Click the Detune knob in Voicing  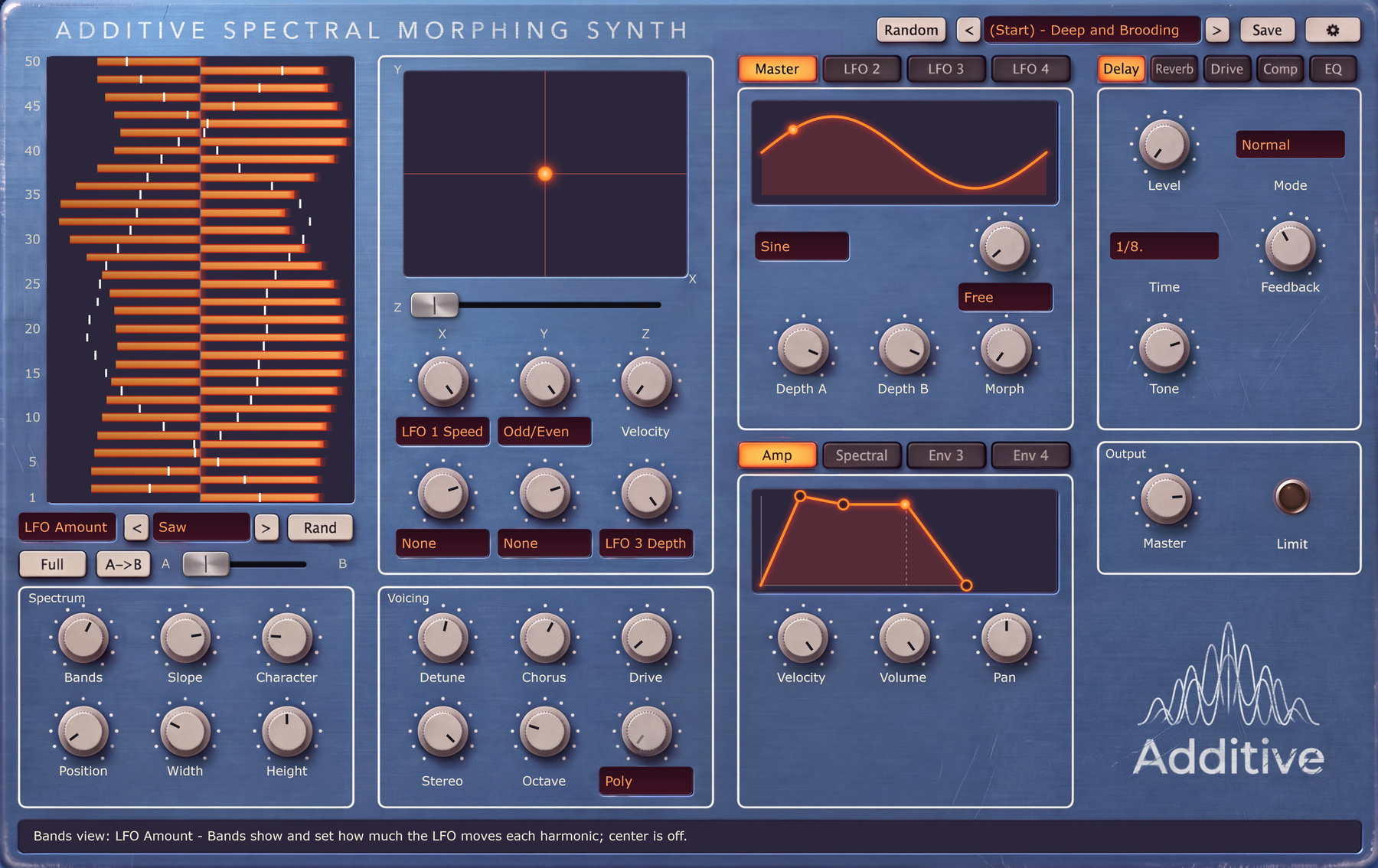[442, 637]
